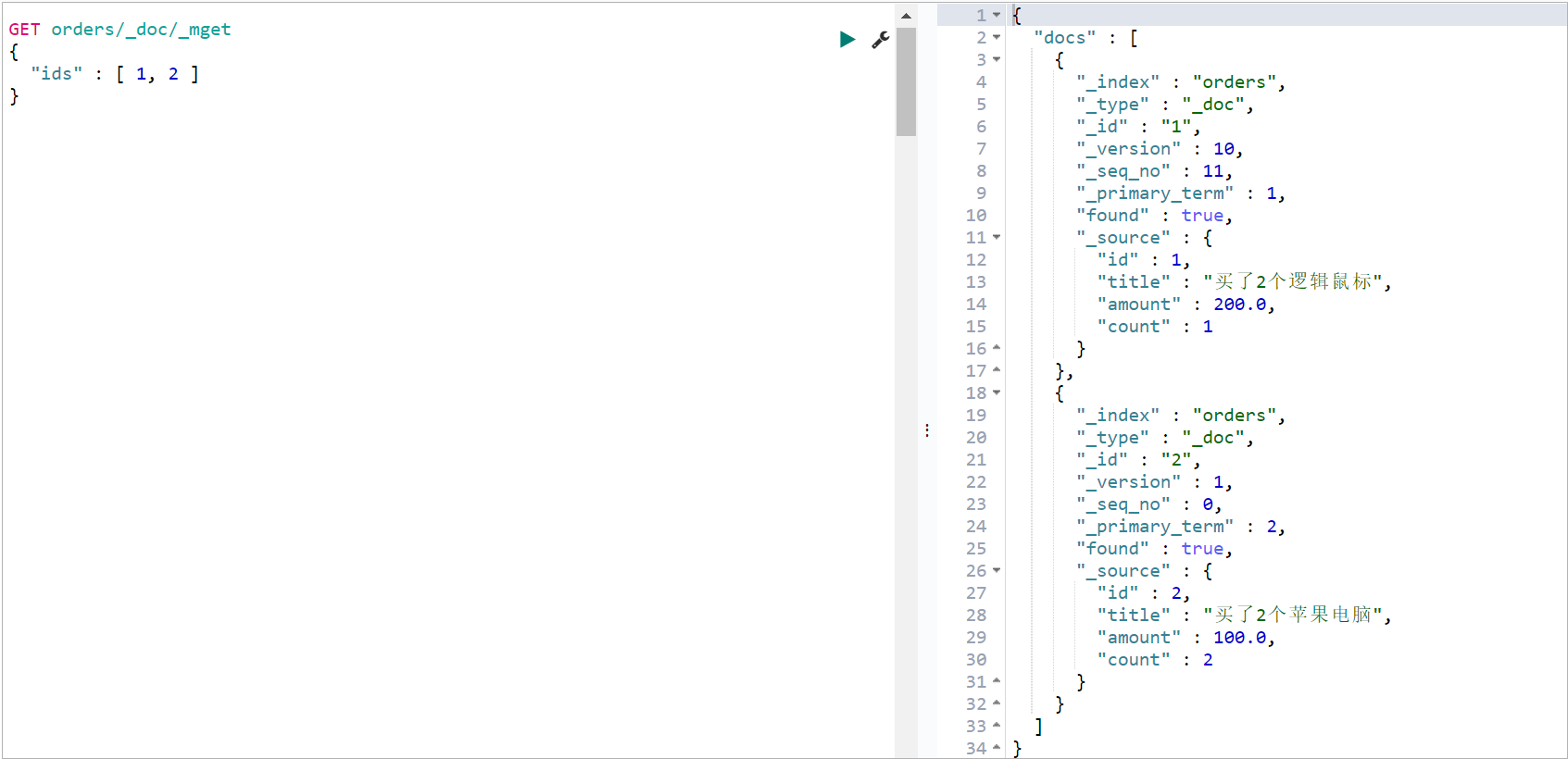
Task: Click the fold-end marker at line 32
Action: pyautogui.click(x=997, y=703)
